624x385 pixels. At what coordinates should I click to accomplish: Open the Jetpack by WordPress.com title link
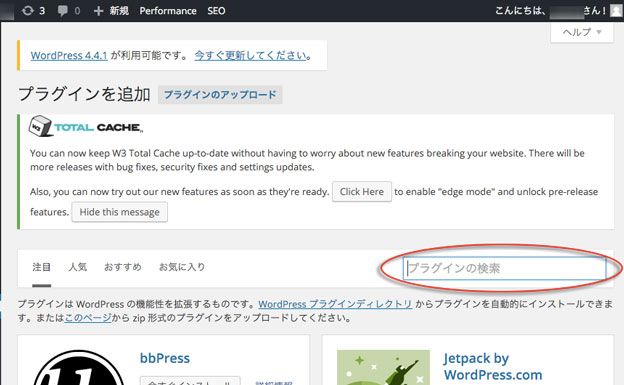tap(493, 366)
